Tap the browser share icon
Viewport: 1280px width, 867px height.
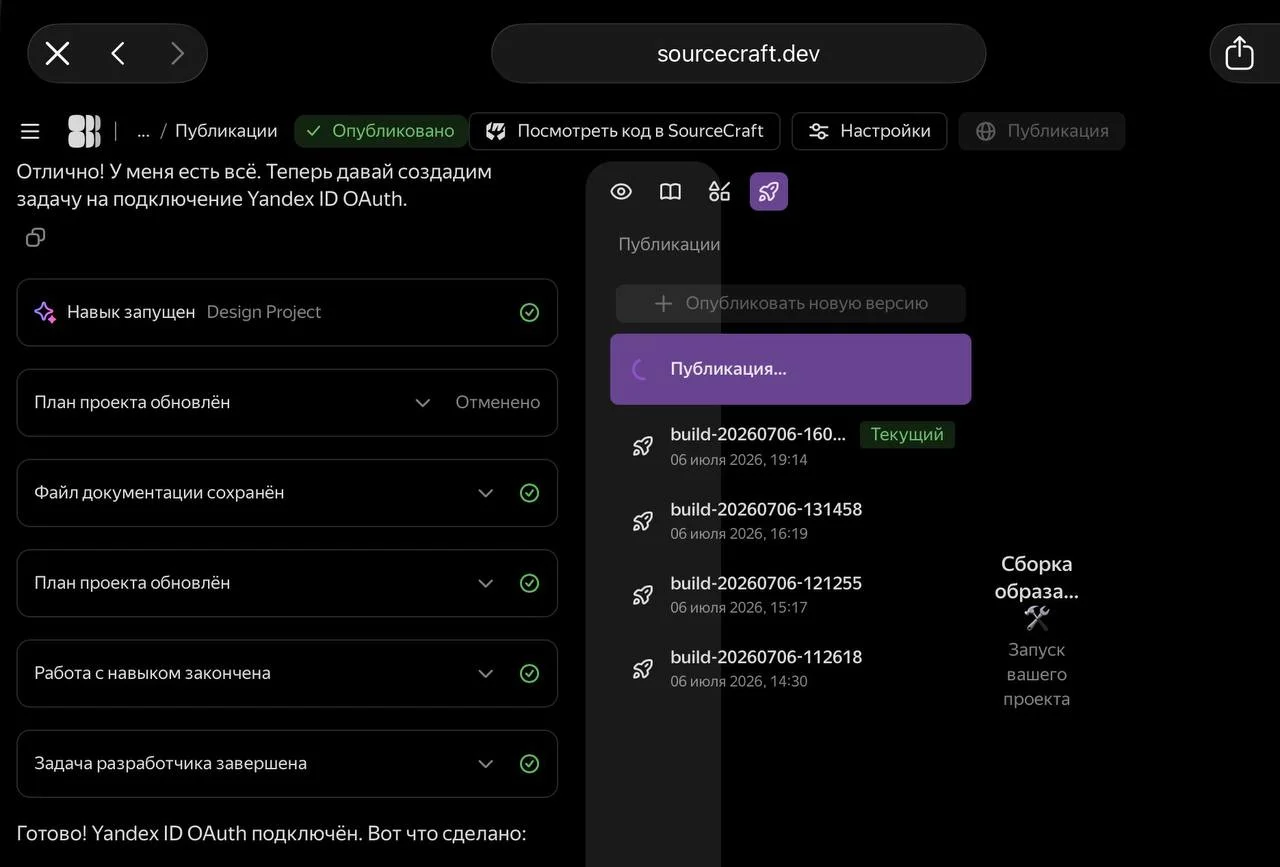tap(1239, 53)
